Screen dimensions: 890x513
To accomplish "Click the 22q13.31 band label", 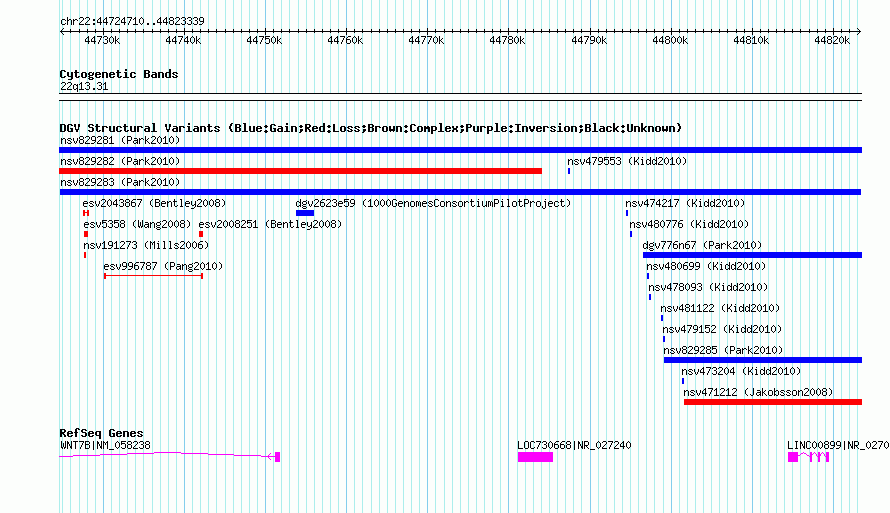I will coord(84,87).
